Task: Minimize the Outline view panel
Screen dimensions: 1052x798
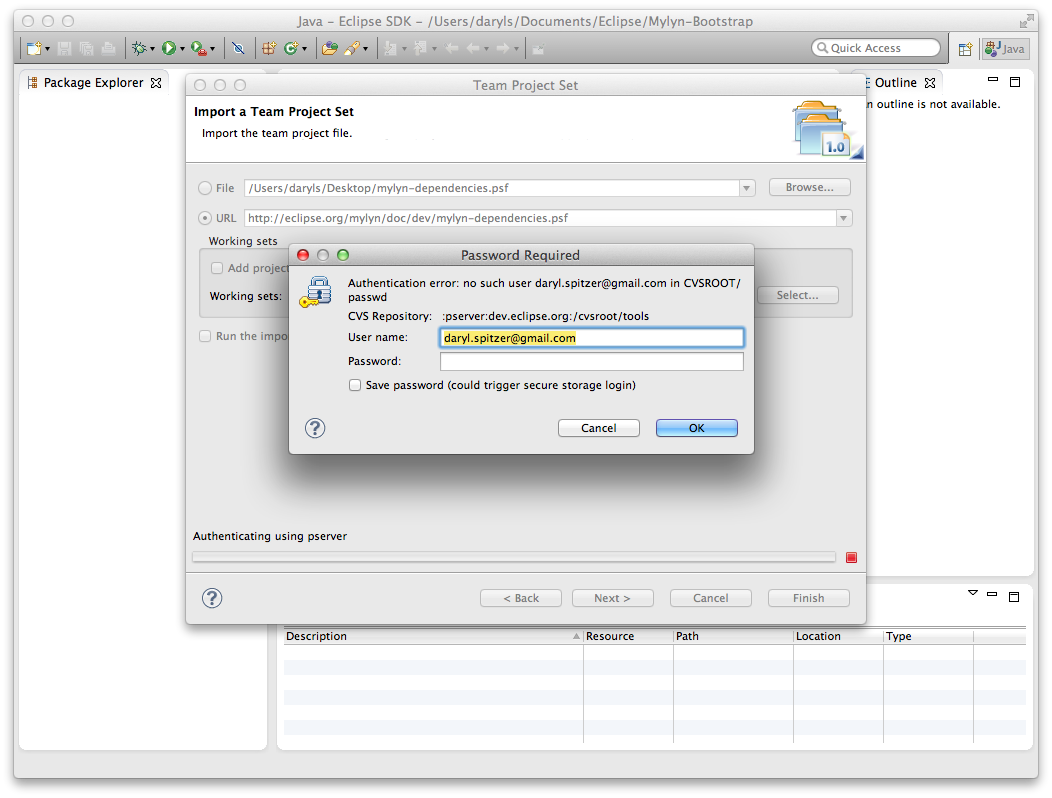Action: coord(993,80)
